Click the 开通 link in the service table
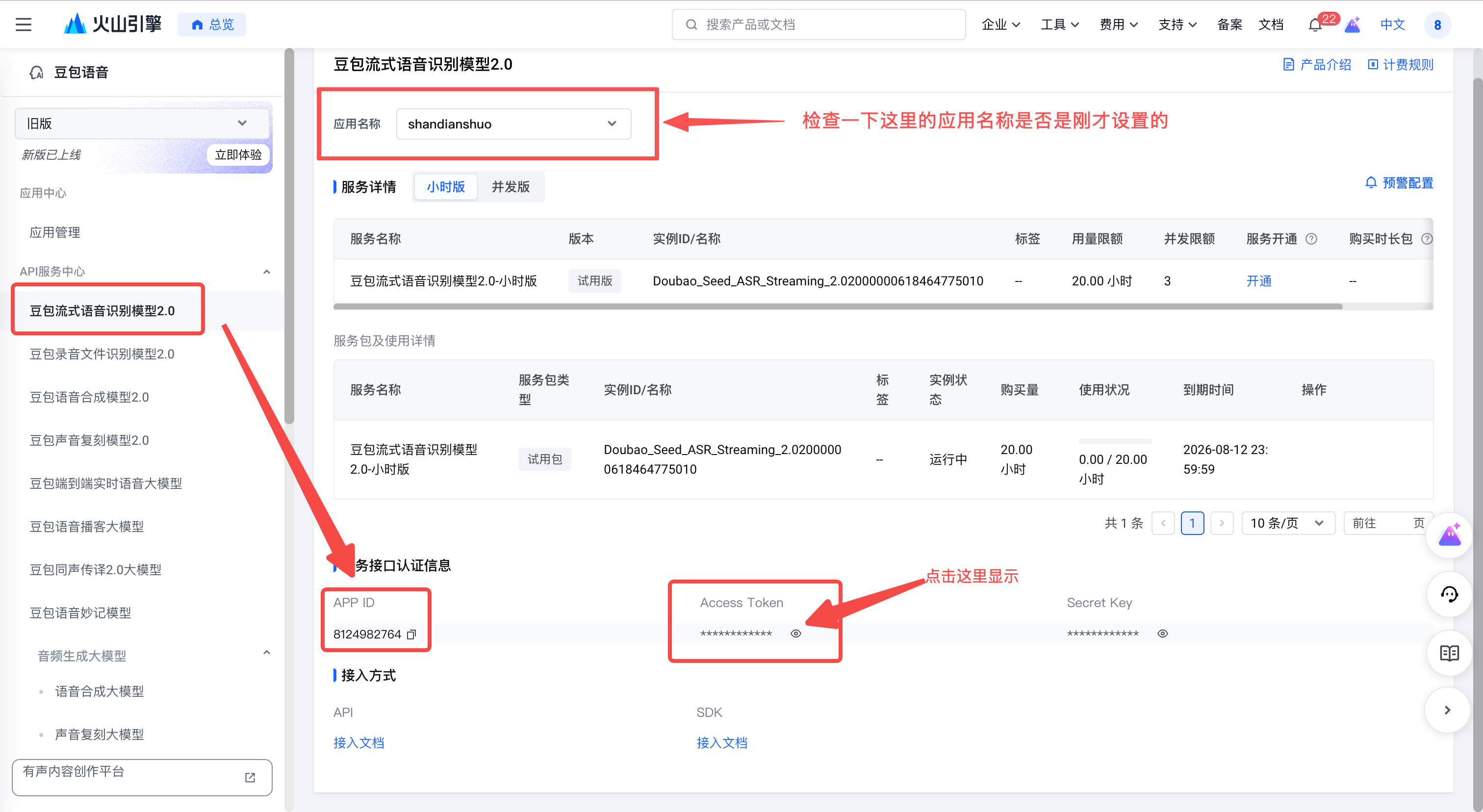This screenshot has height=812, width=1483. 1259,281
